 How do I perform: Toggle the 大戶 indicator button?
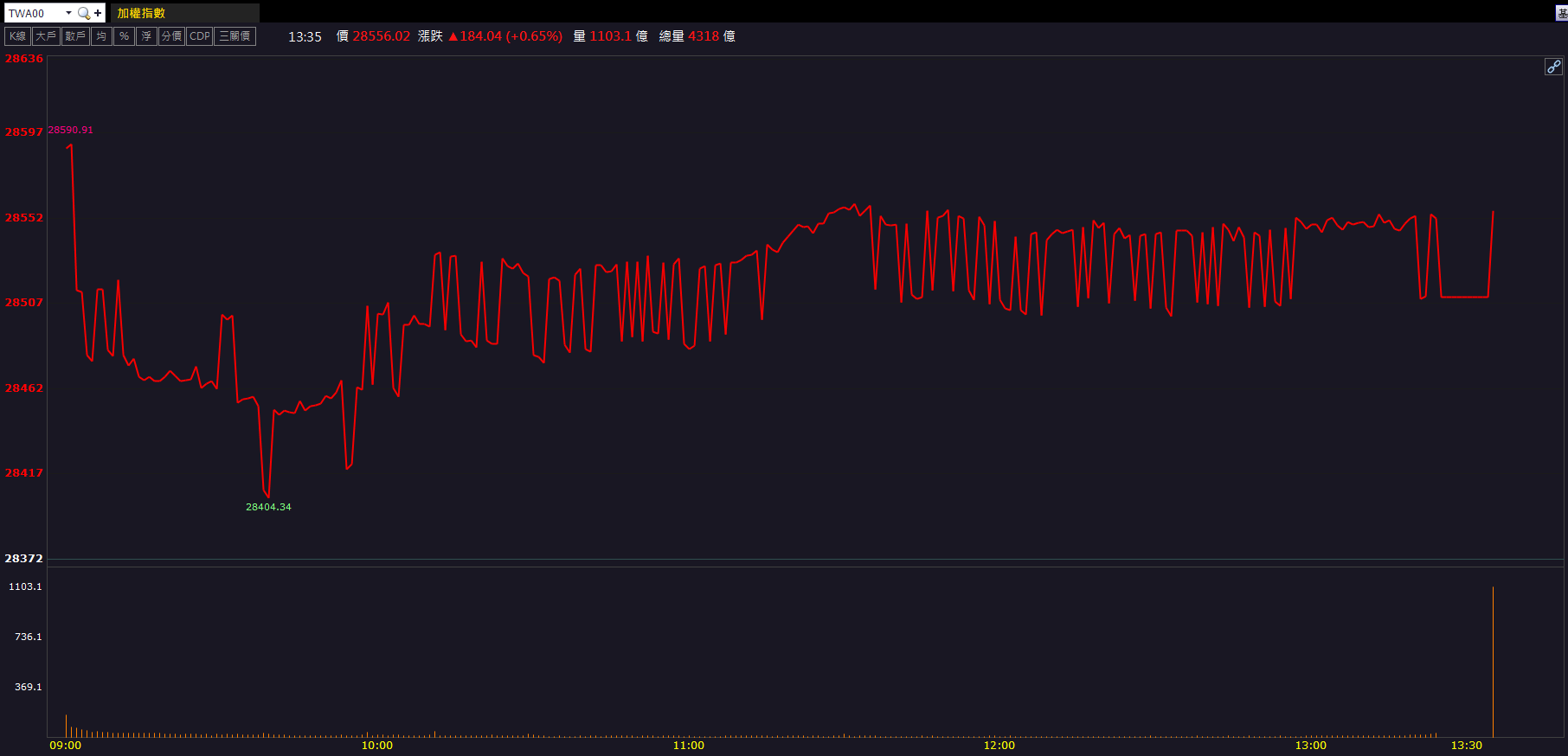46,36
